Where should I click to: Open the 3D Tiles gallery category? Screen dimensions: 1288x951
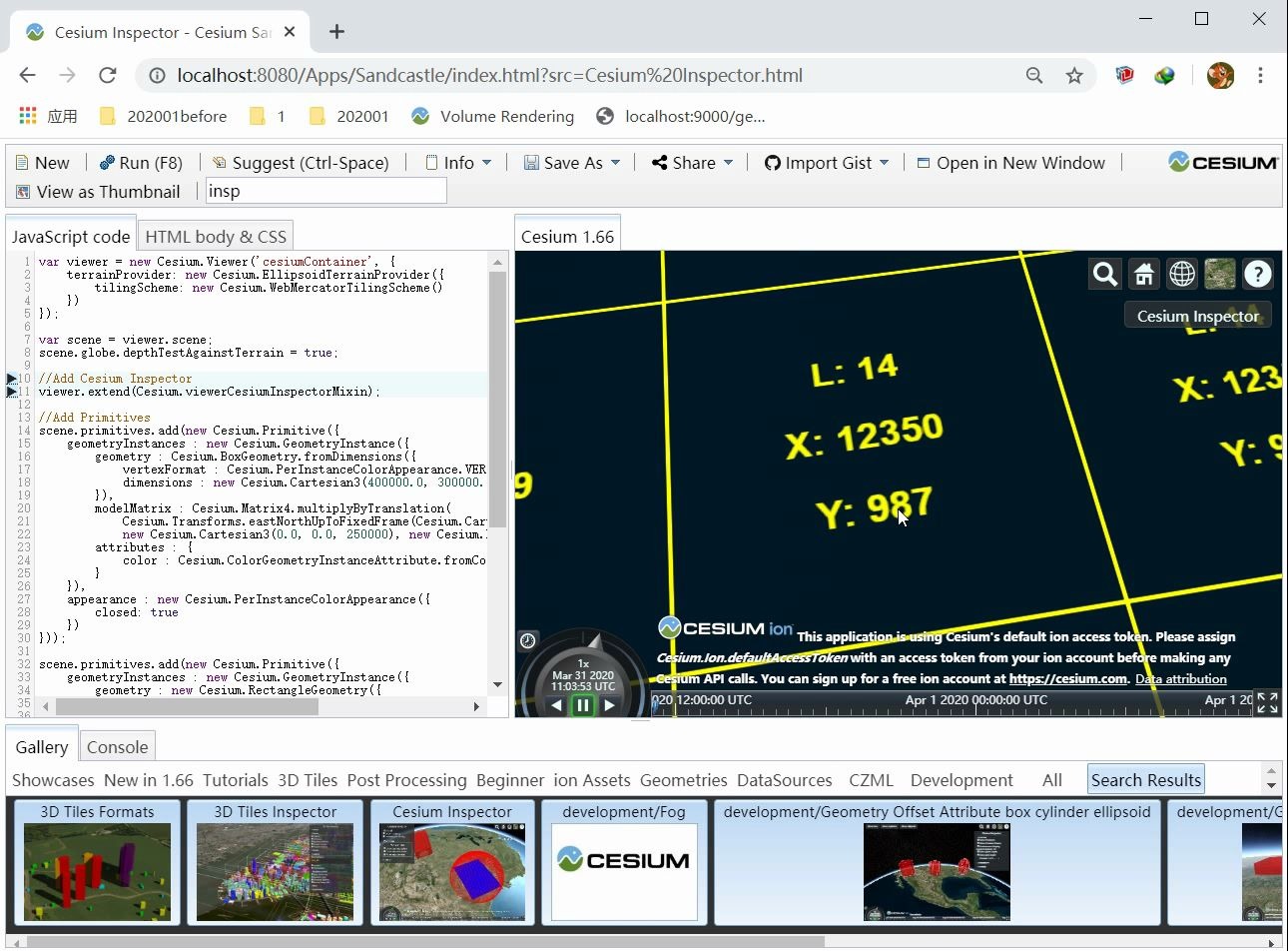[x=308, y=780]
